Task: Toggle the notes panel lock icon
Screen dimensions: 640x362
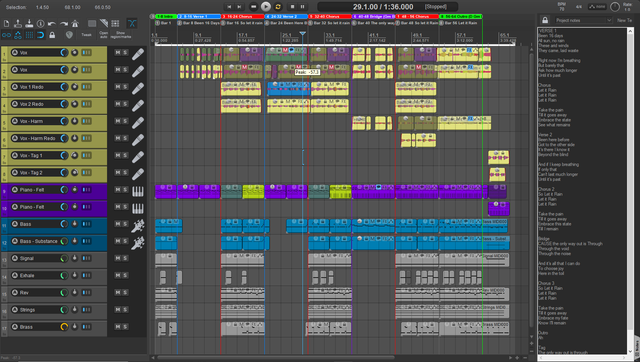Action: point(545,20)
